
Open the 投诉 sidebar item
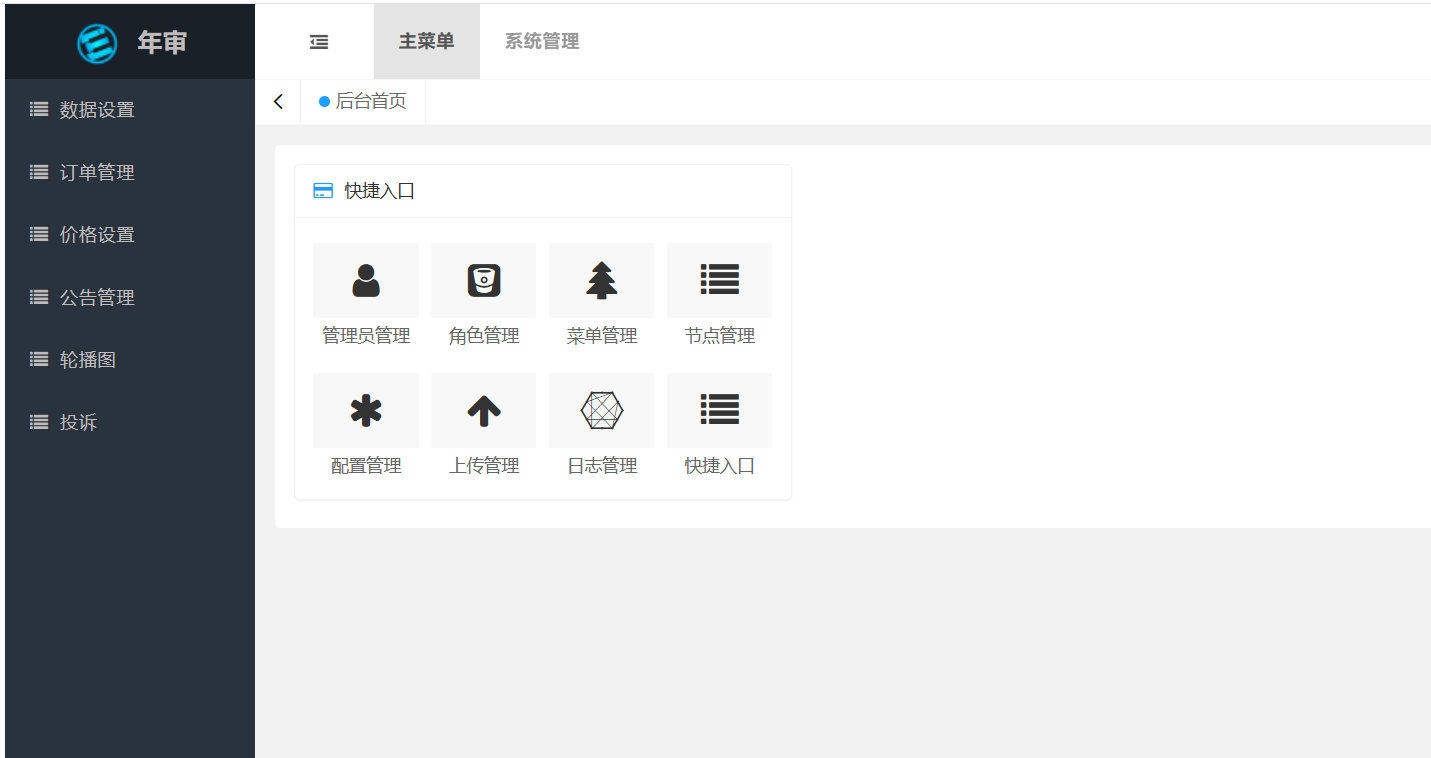pyautogui.click(x=78, y=423)
